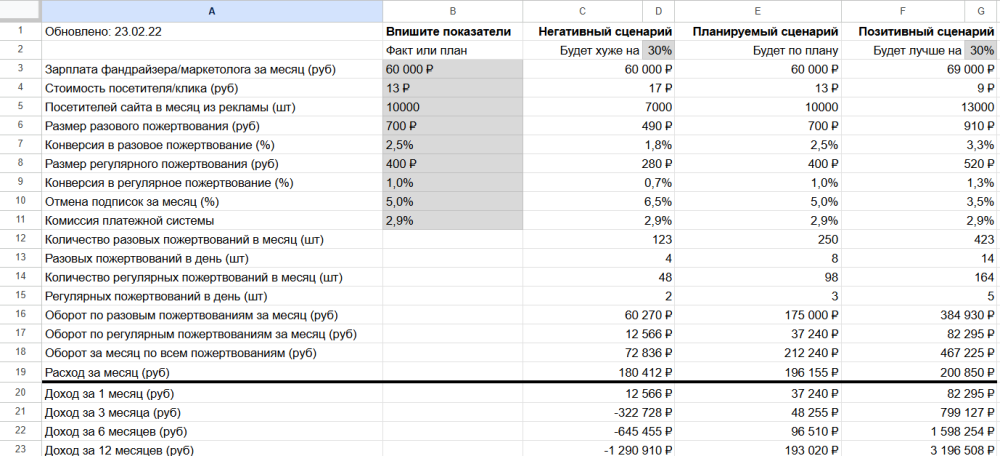Click label 'Комиссия платежной системы'

click(x=129, y=221)
